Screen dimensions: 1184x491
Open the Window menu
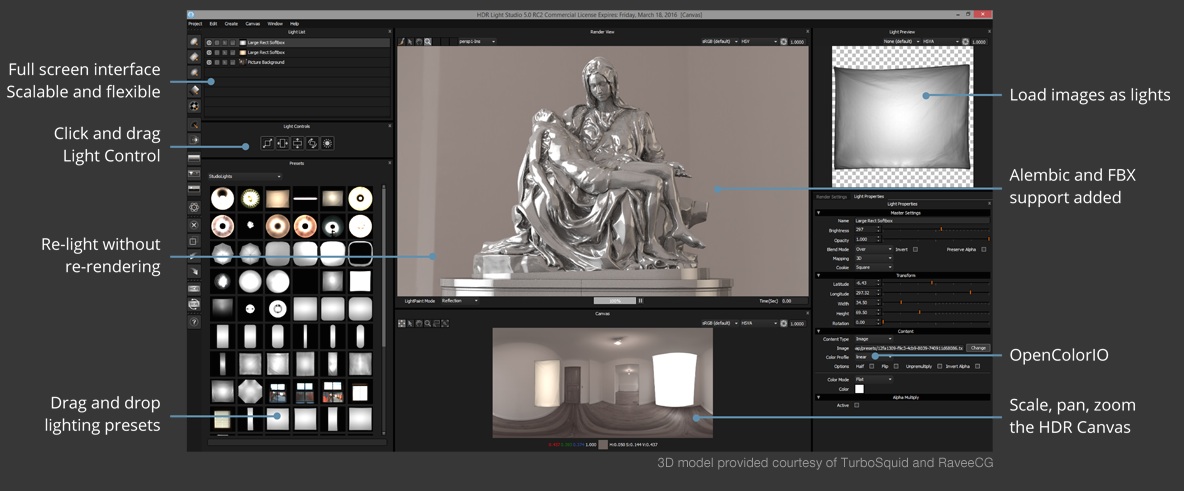[x=275, y=23]
